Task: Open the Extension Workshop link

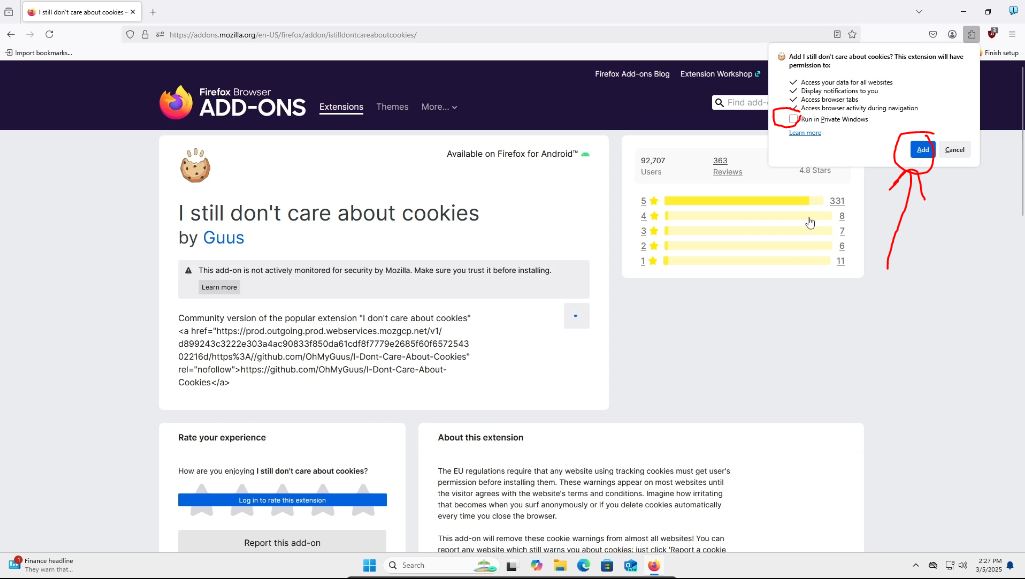Action: (x=720, y=74)
